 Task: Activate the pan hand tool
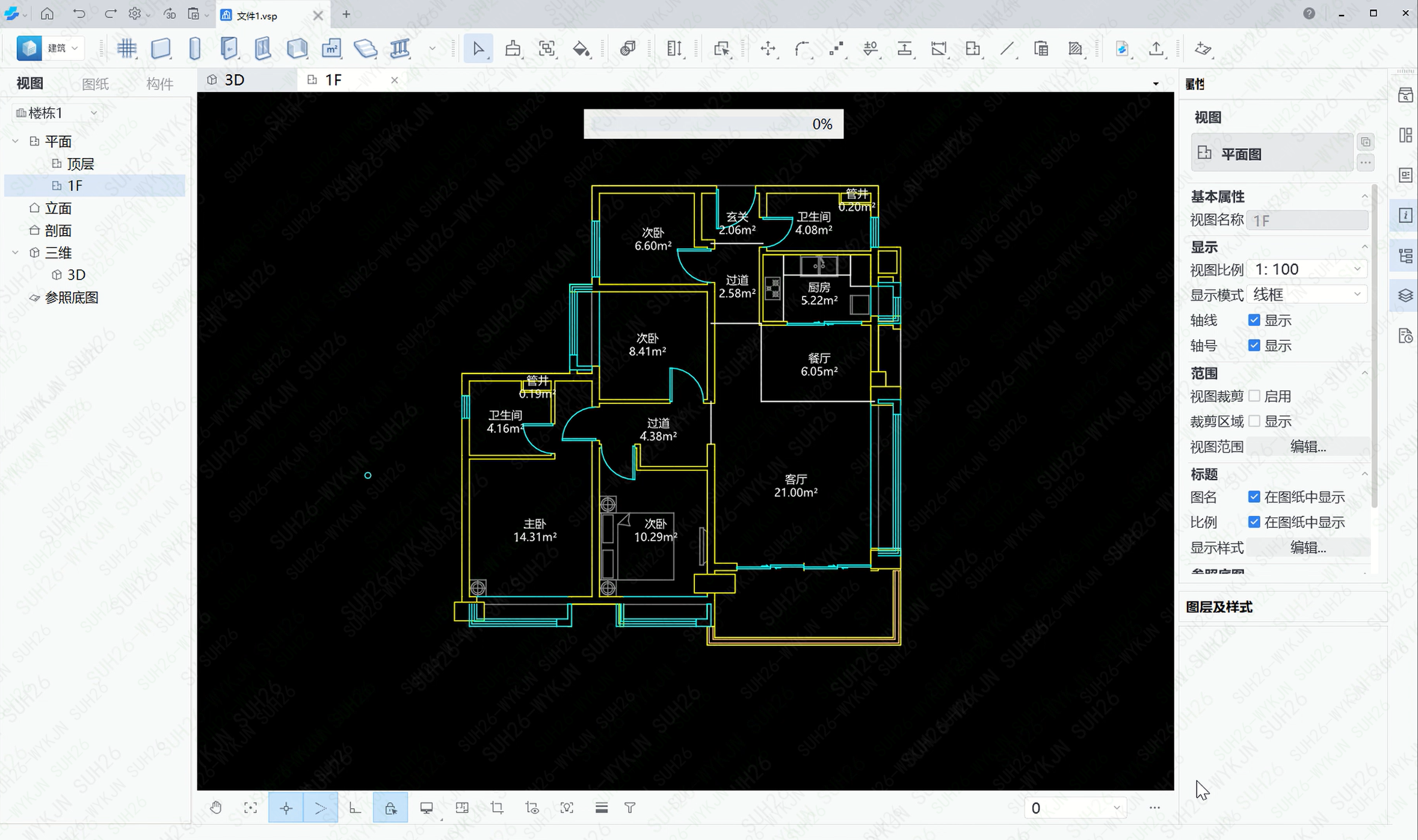[x=216, y=808]
